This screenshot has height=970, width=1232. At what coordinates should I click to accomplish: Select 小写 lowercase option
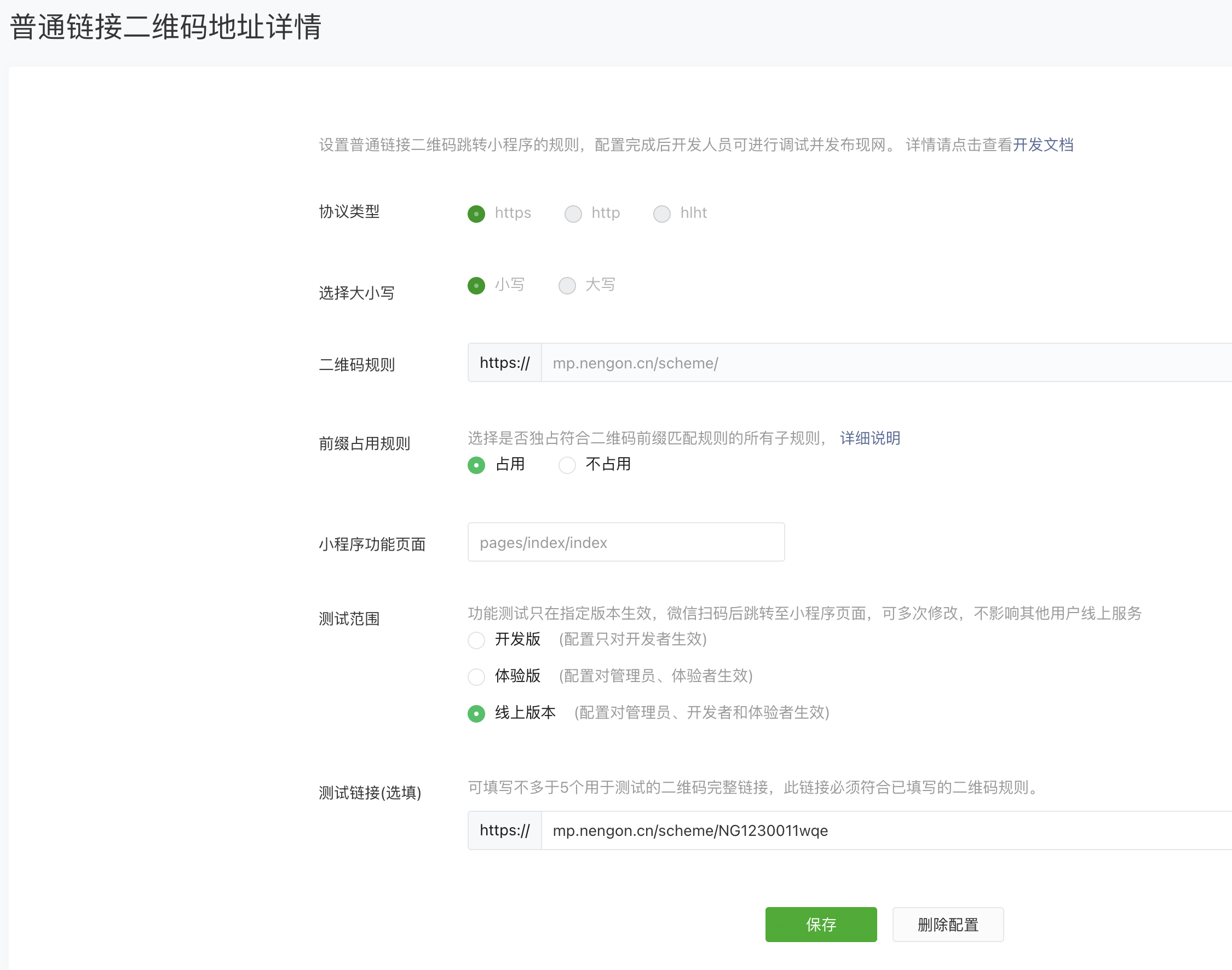476,285
